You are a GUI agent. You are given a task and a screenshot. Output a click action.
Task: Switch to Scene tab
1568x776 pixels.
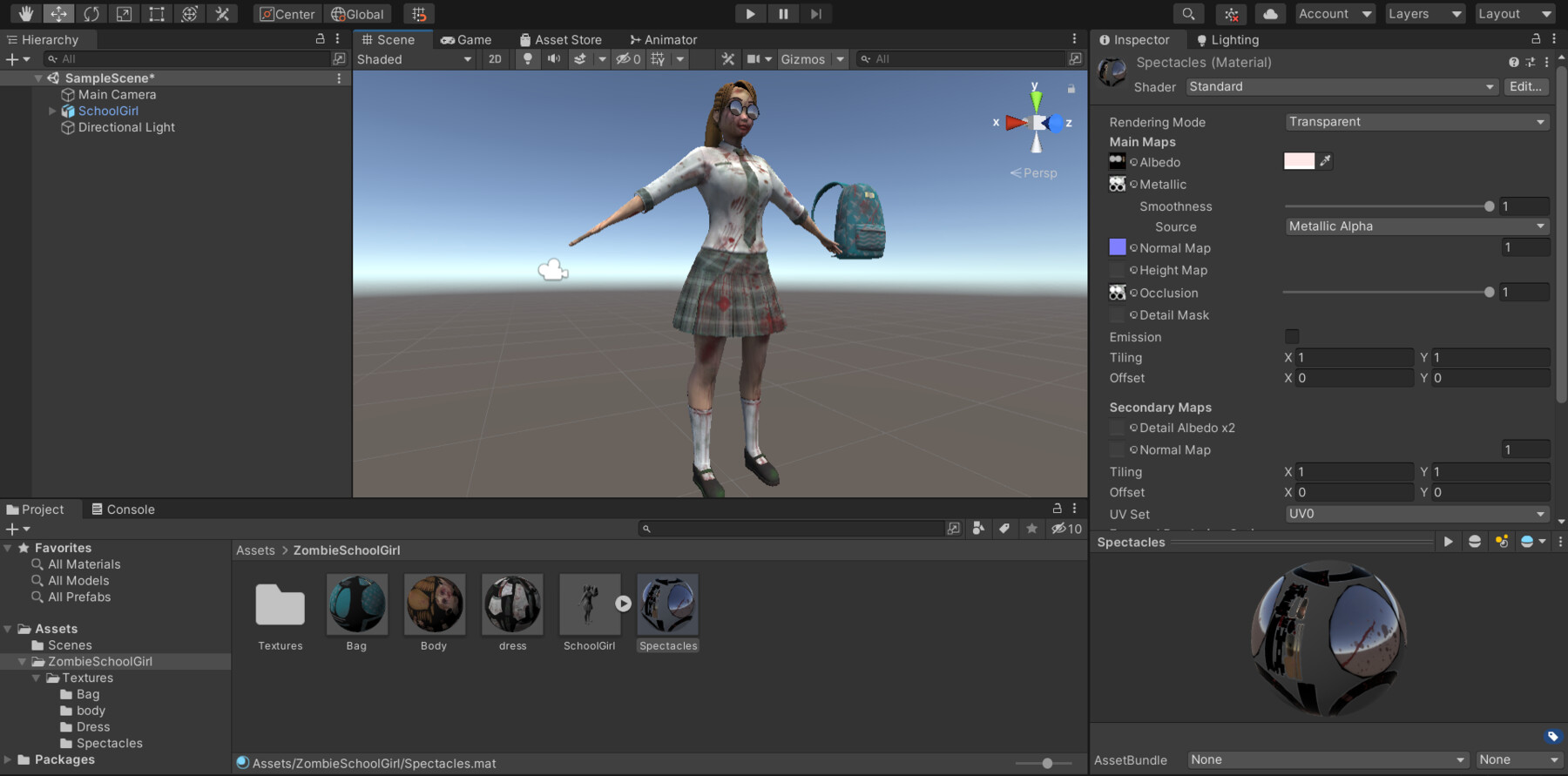[389, 40]
